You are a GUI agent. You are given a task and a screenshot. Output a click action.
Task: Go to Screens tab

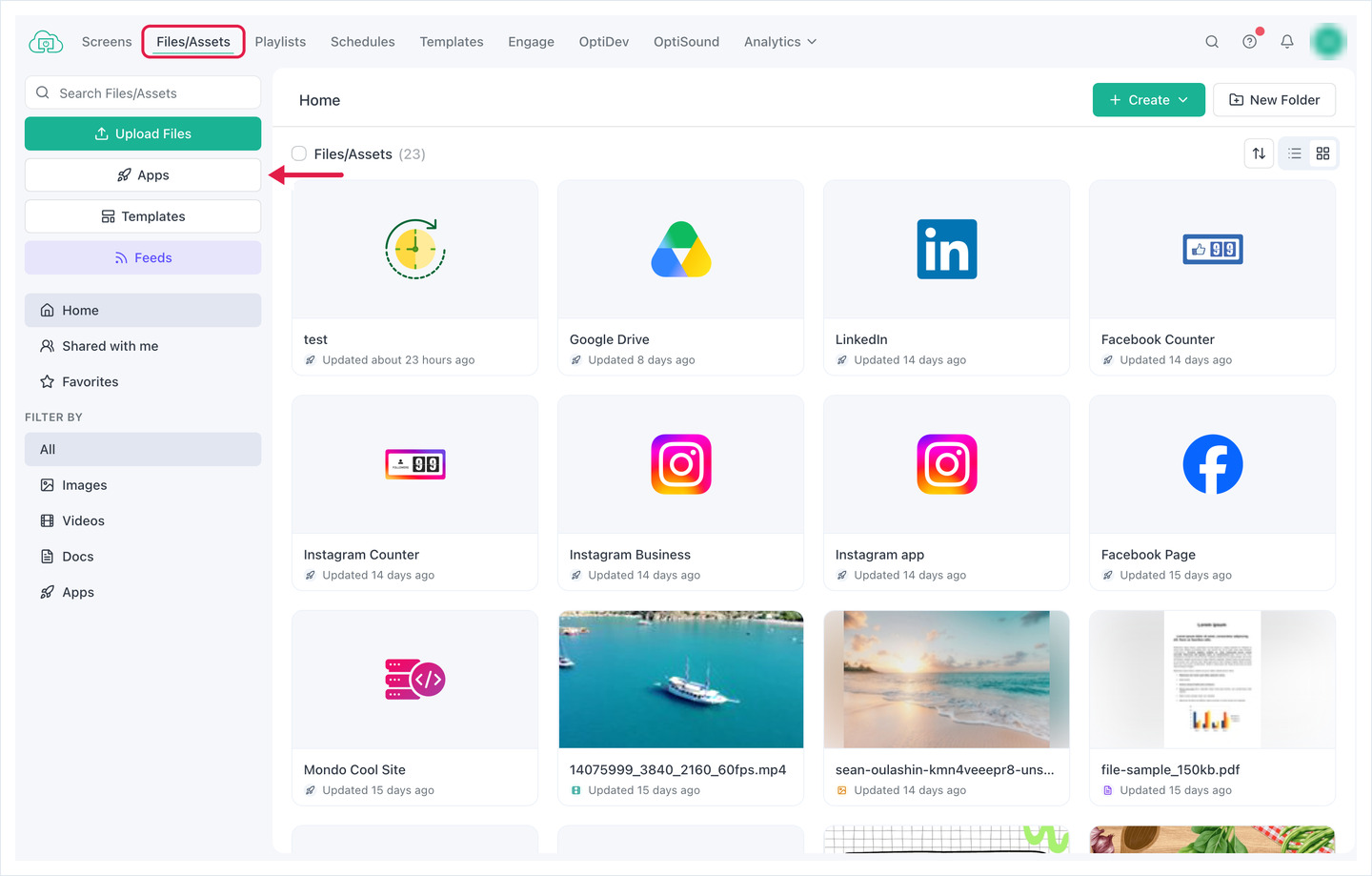[x=107, y=42]
